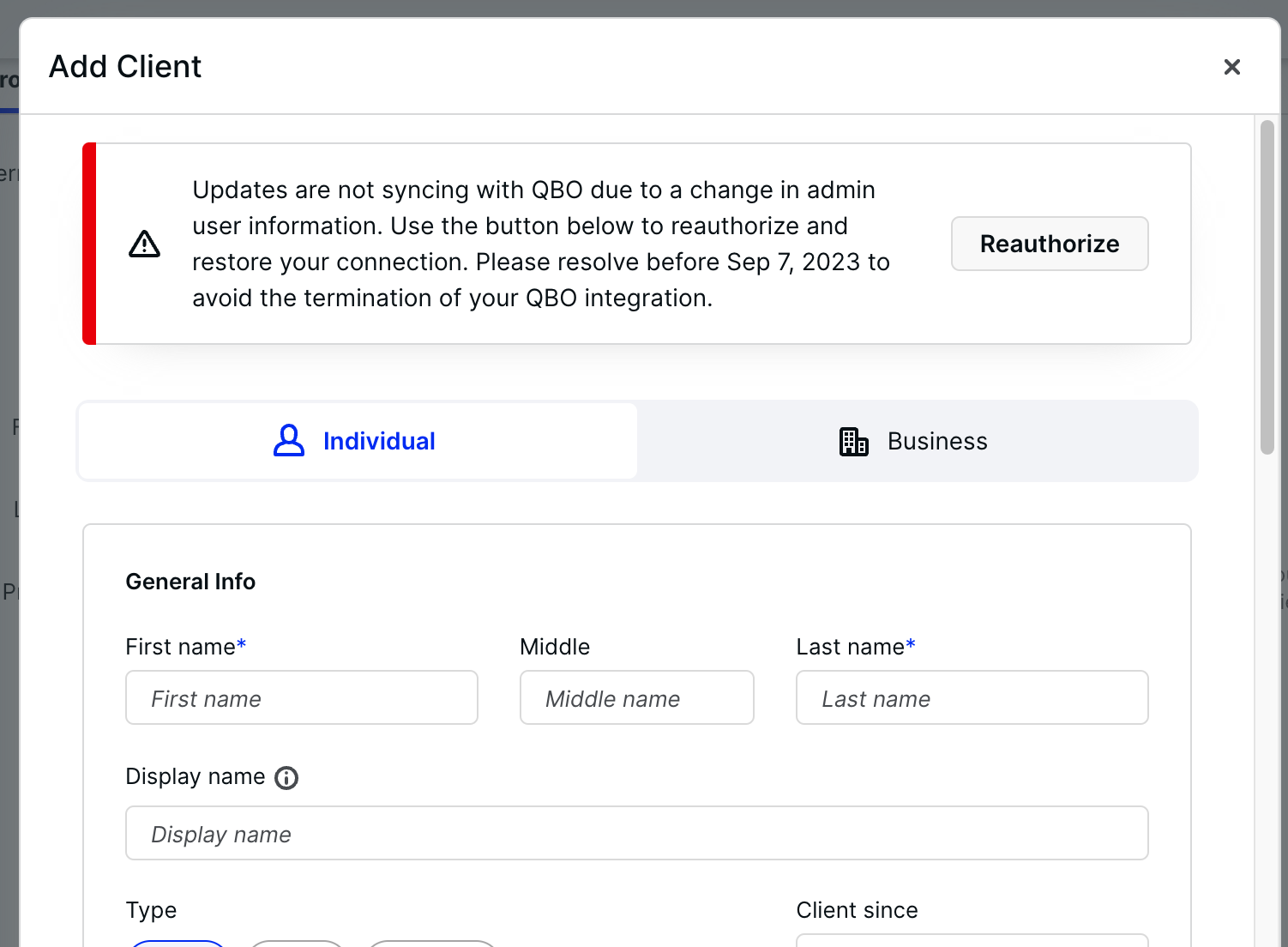Focus the Display name input field
1288x947 pixels.
tap(637, 833)
